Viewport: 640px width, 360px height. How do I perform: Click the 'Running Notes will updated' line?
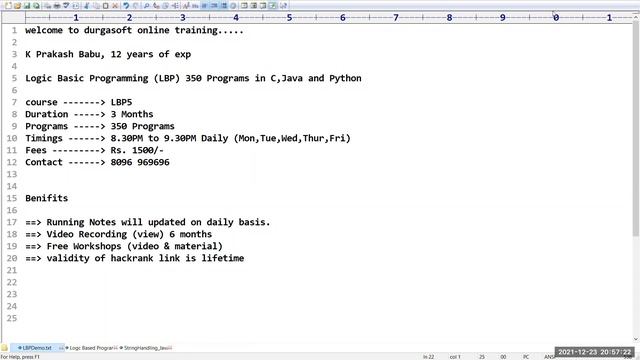(148, 222)
